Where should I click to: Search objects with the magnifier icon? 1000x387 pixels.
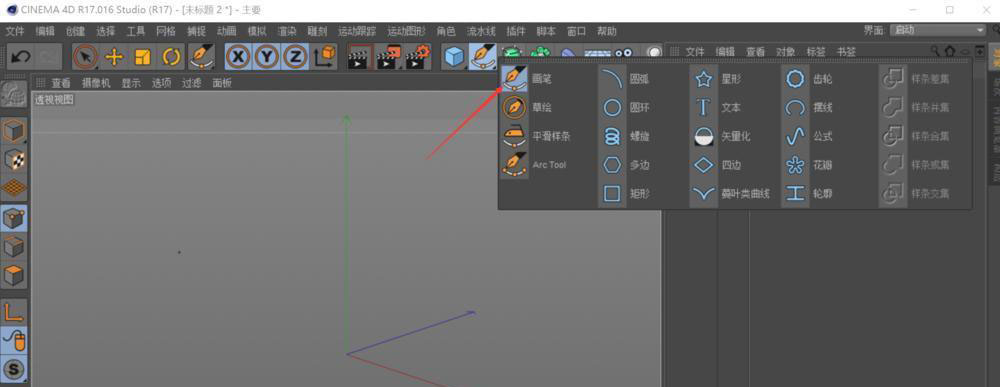[935, 50]
